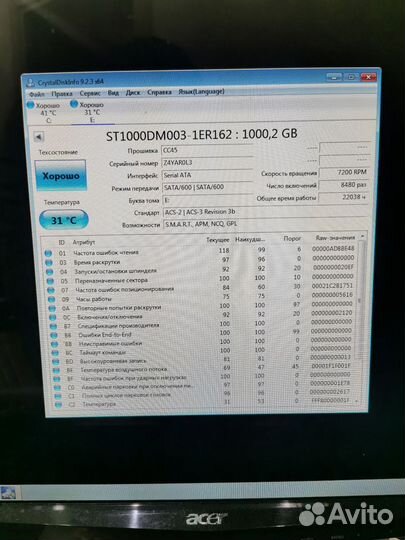Image resolution: width=405 pixels, height=540 pixels.
Task: Click status icon for attribute C0 row
Action: [58, 388]
